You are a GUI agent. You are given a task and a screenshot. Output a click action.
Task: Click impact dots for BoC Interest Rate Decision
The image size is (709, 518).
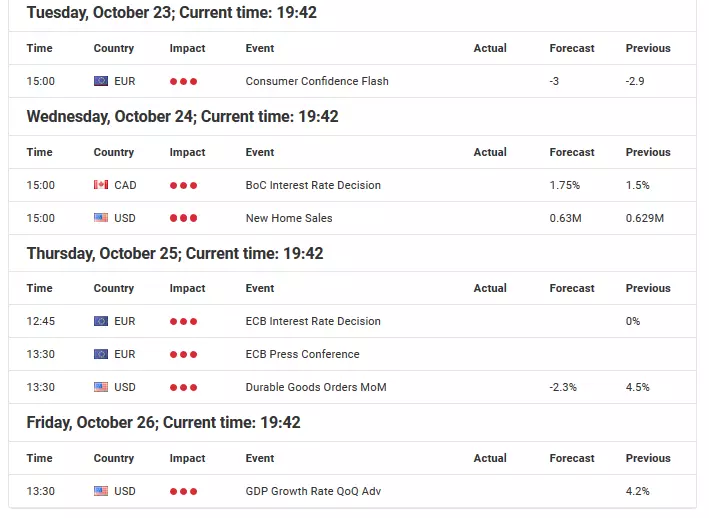tap(184, 185)
